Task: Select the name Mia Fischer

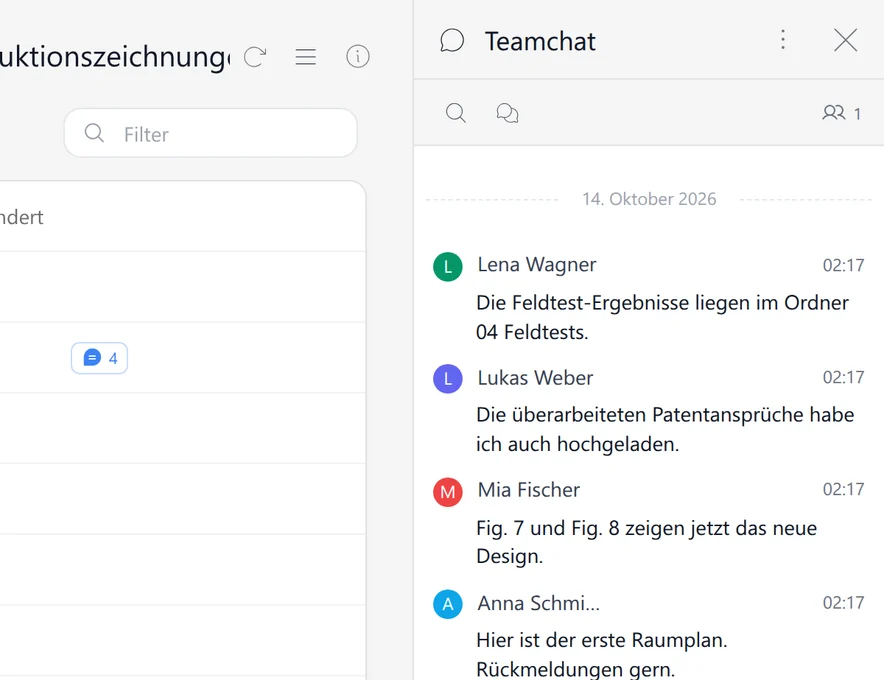Action: [528, 490]
